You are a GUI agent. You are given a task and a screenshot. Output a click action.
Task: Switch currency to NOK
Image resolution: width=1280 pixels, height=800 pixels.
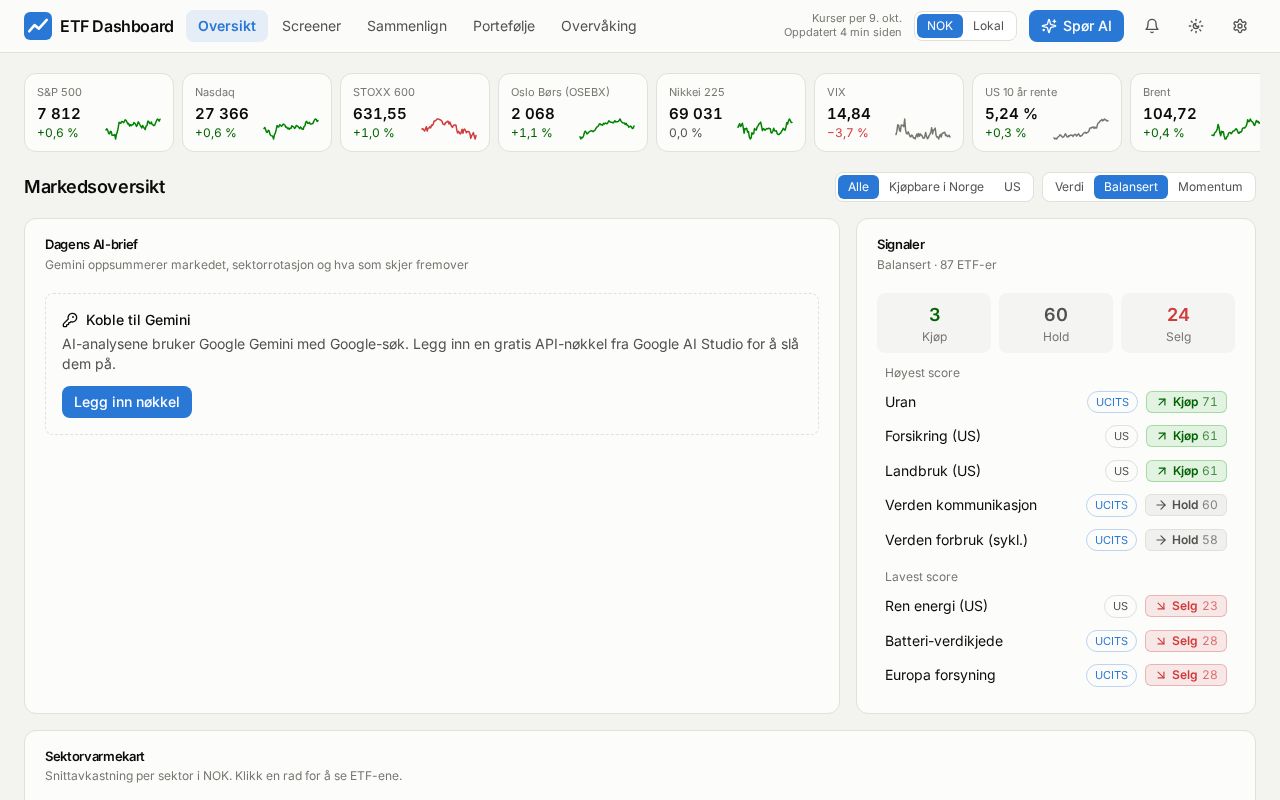940,26
